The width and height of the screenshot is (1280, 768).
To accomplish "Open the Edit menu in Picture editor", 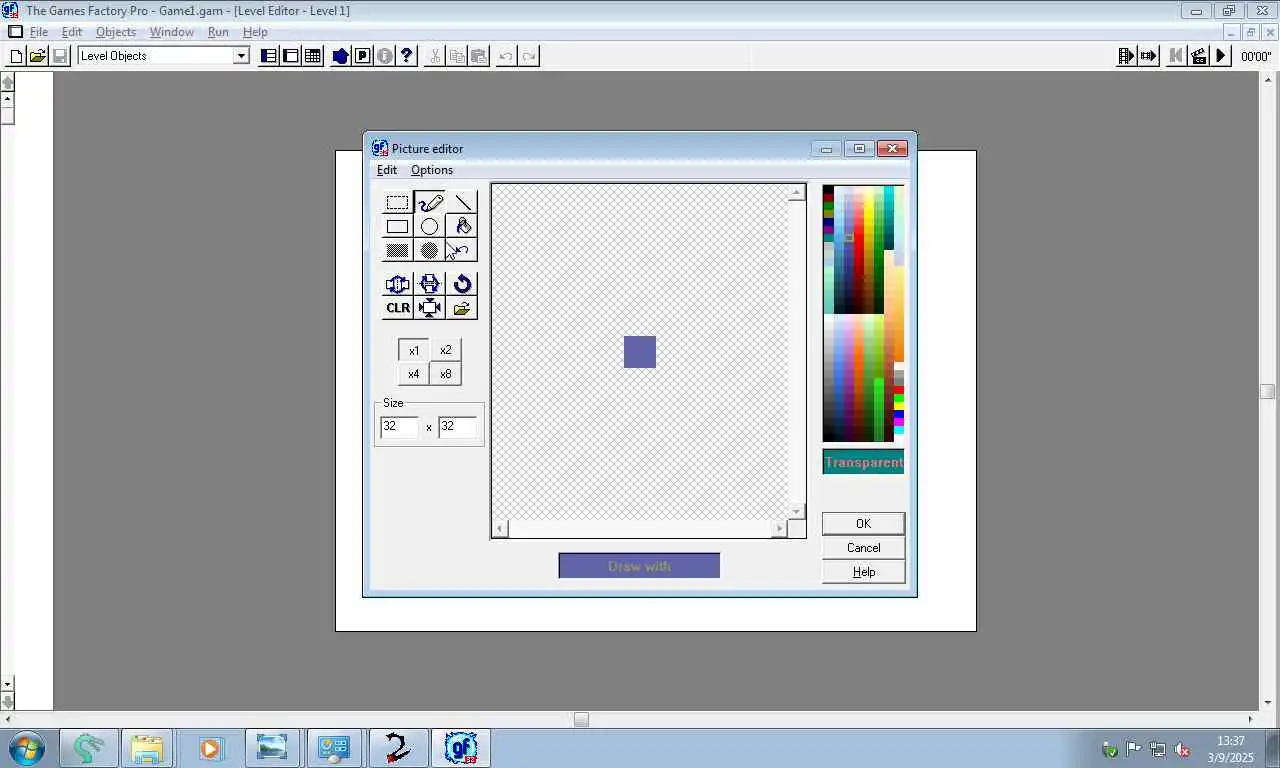I will tap(387, 170).
